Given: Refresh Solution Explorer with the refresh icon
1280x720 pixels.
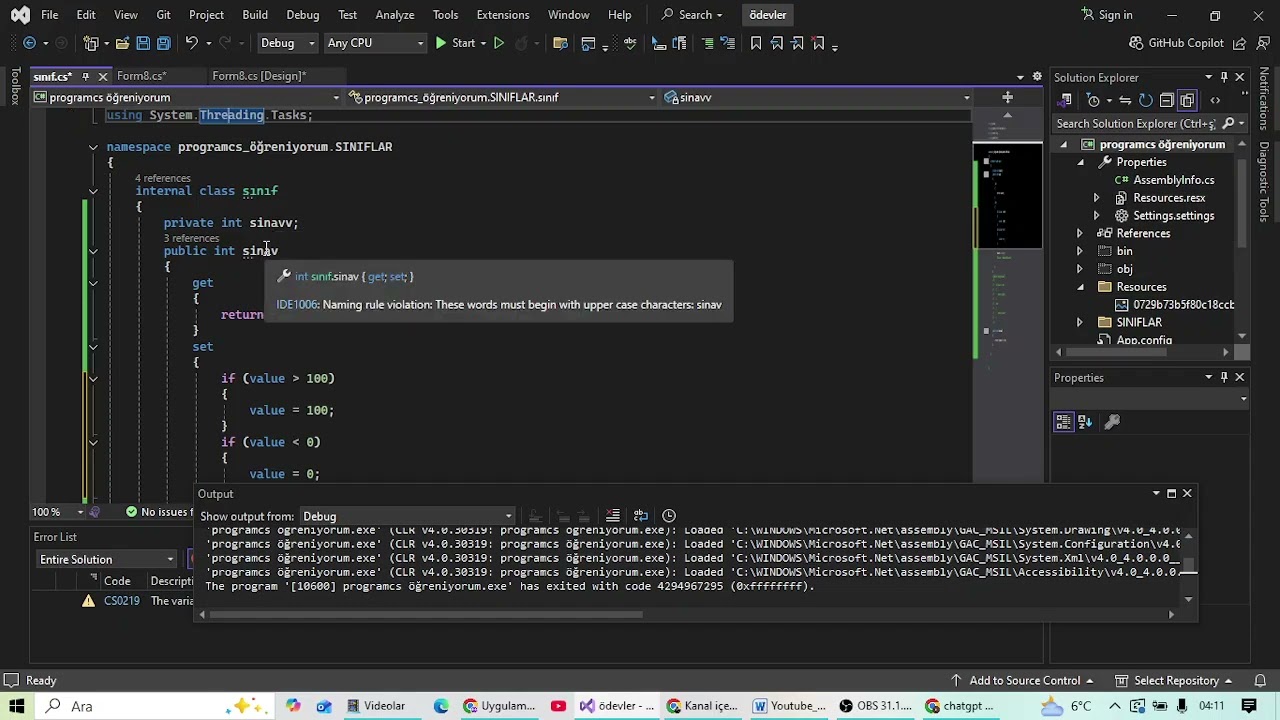Looking at the screenshot, I should click(1146, 100).
